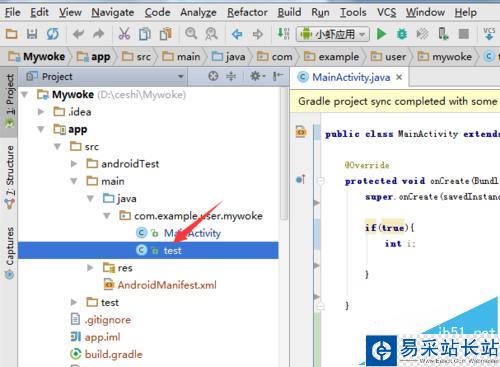500x367 pixels.
Task: Select MainActivity class in project tree
Action: 179,233
